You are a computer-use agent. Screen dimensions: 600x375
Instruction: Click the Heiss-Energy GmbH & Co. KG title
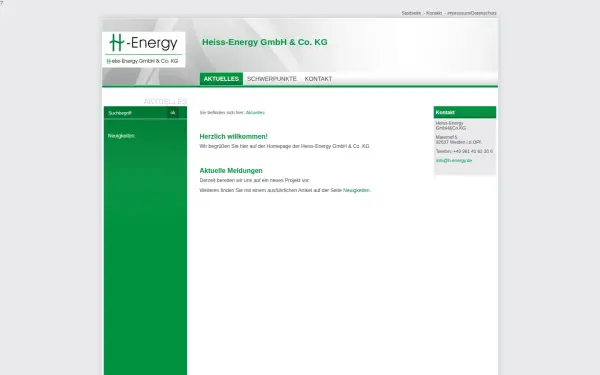click(265, 42)
